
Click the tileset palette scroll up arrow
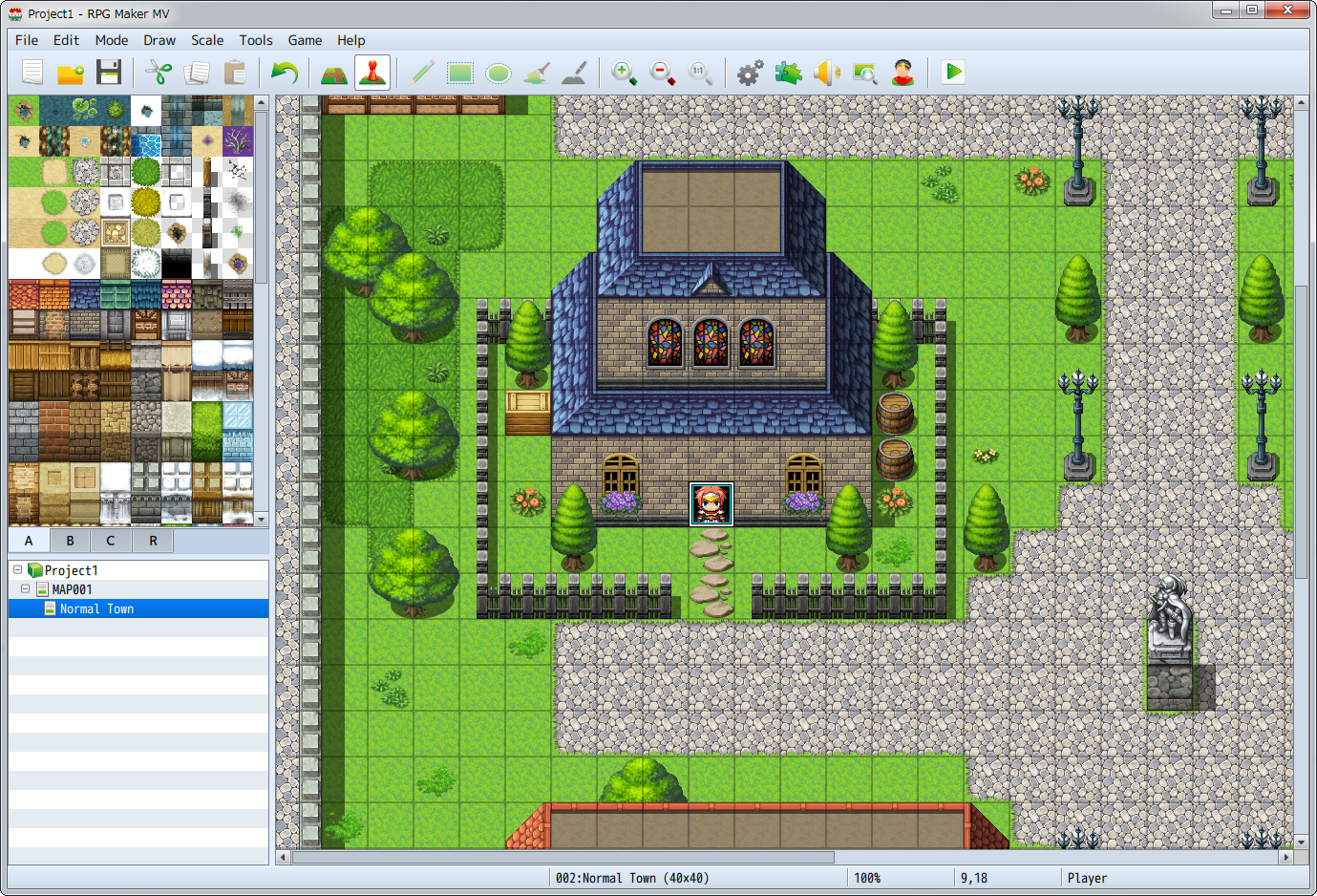pos(261,102)
